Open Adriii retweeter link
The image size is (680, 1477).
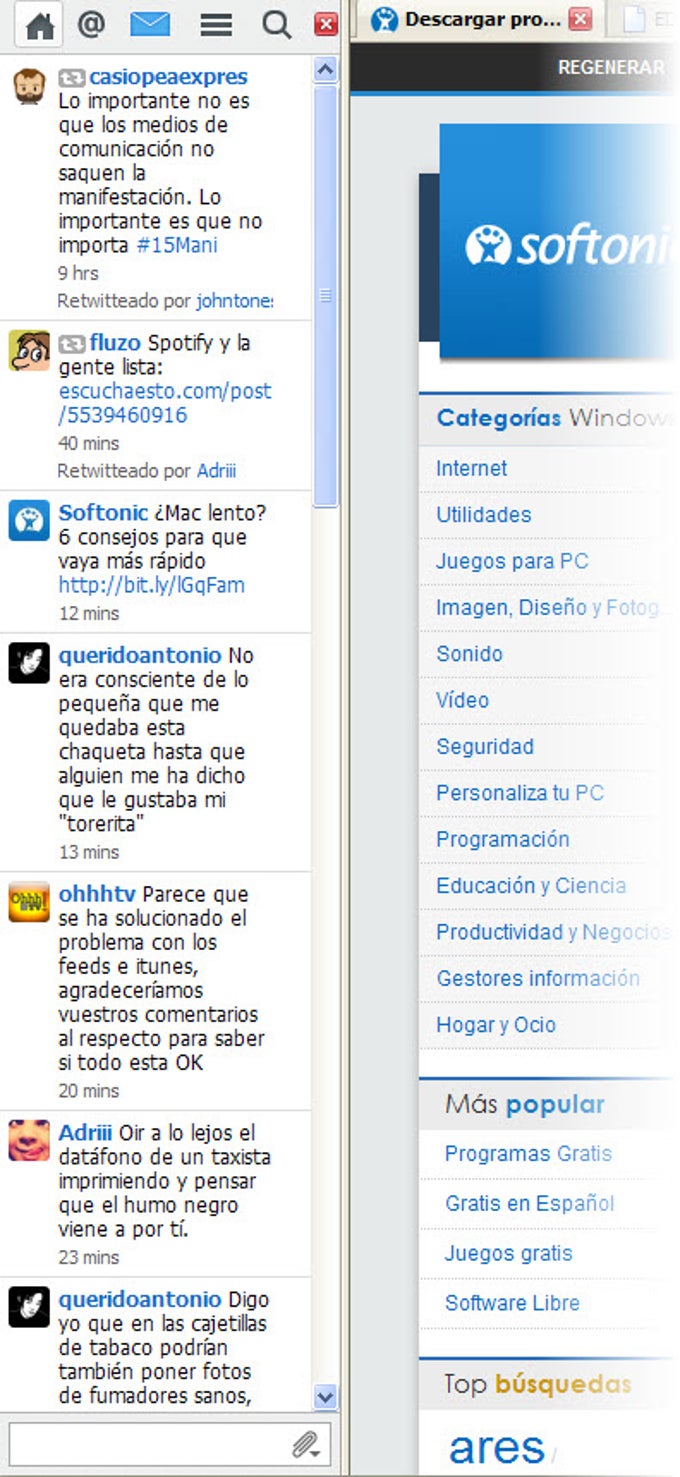pos(216,470)
